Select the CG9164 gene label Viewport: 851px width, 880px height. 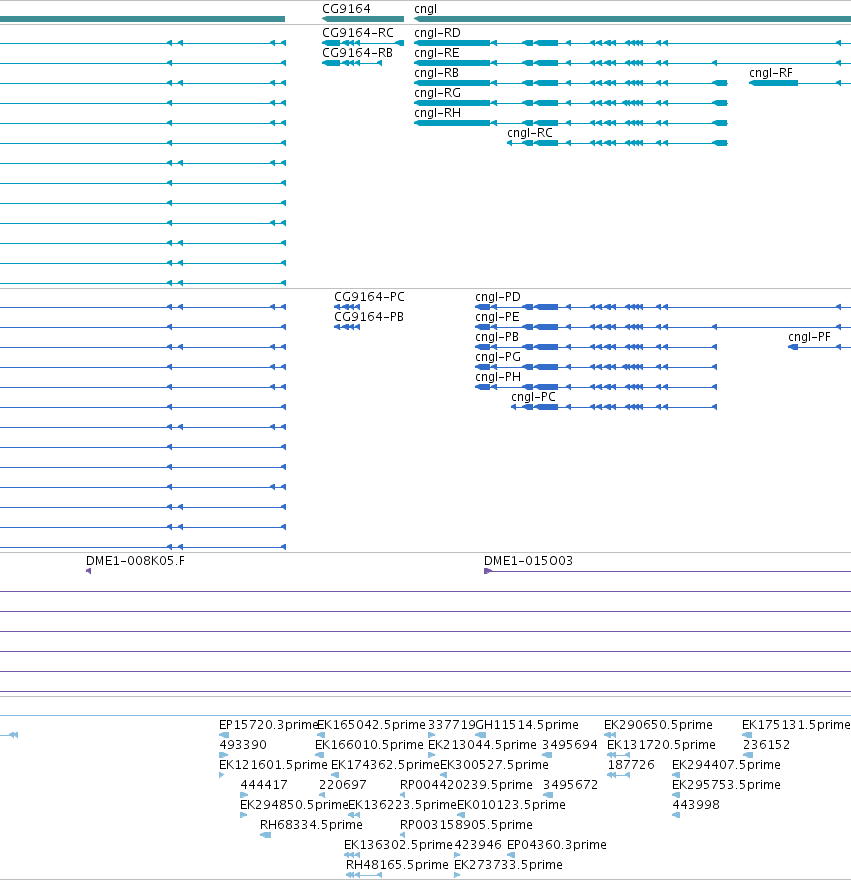(x=346, y=9)
